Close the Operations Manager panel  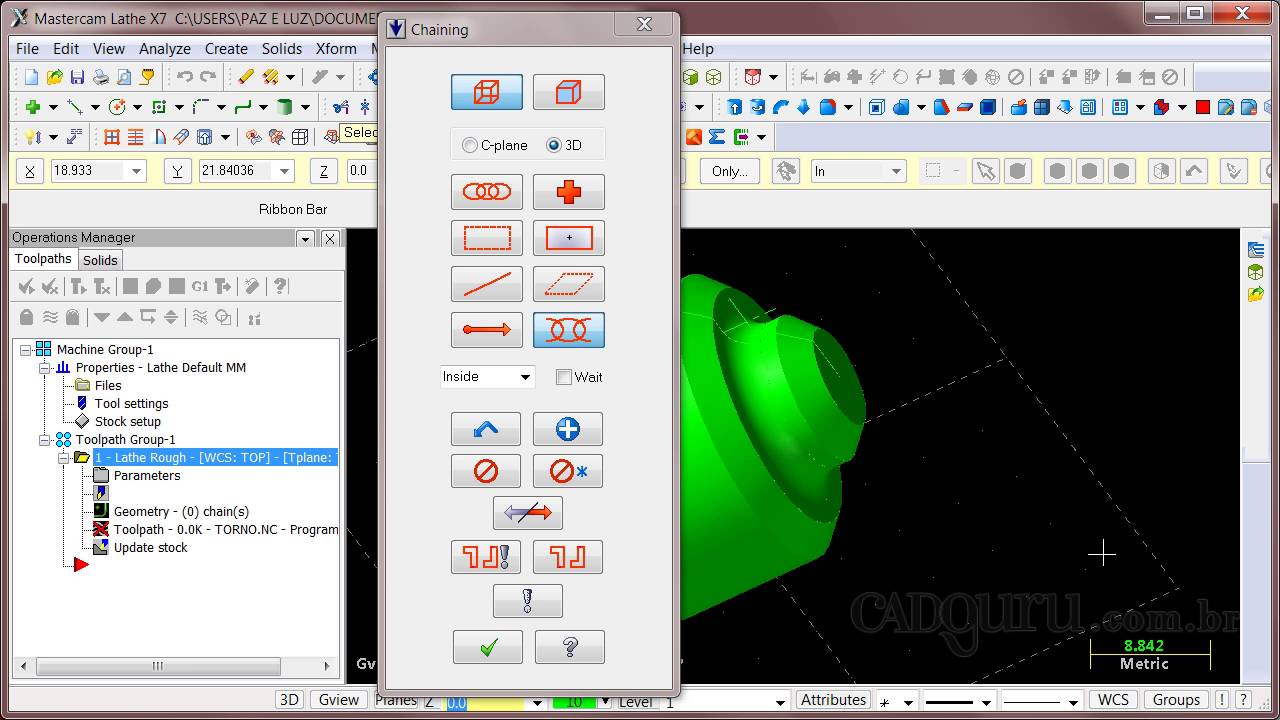(x=330, y=238)
